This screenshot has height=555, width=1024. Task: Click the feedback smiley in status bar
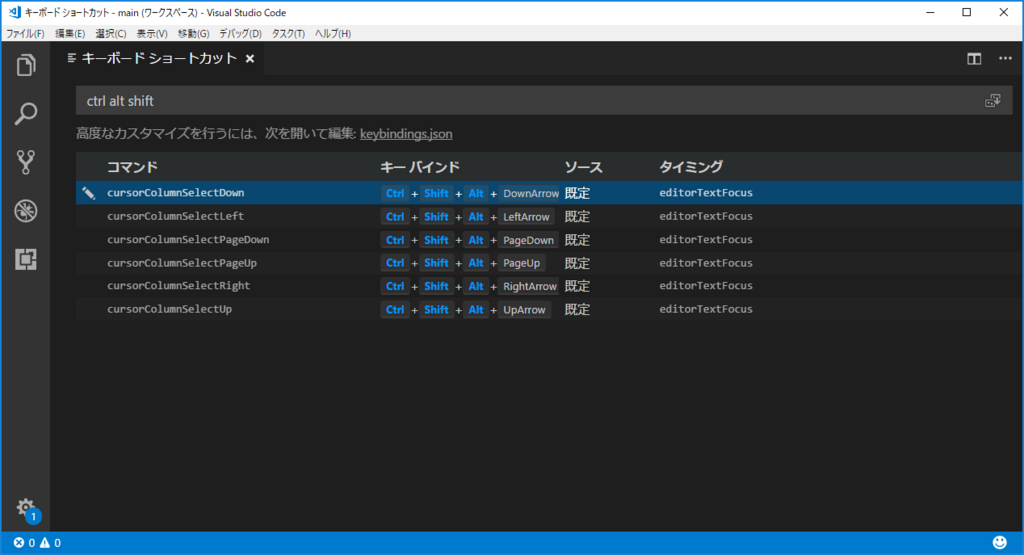999,543
